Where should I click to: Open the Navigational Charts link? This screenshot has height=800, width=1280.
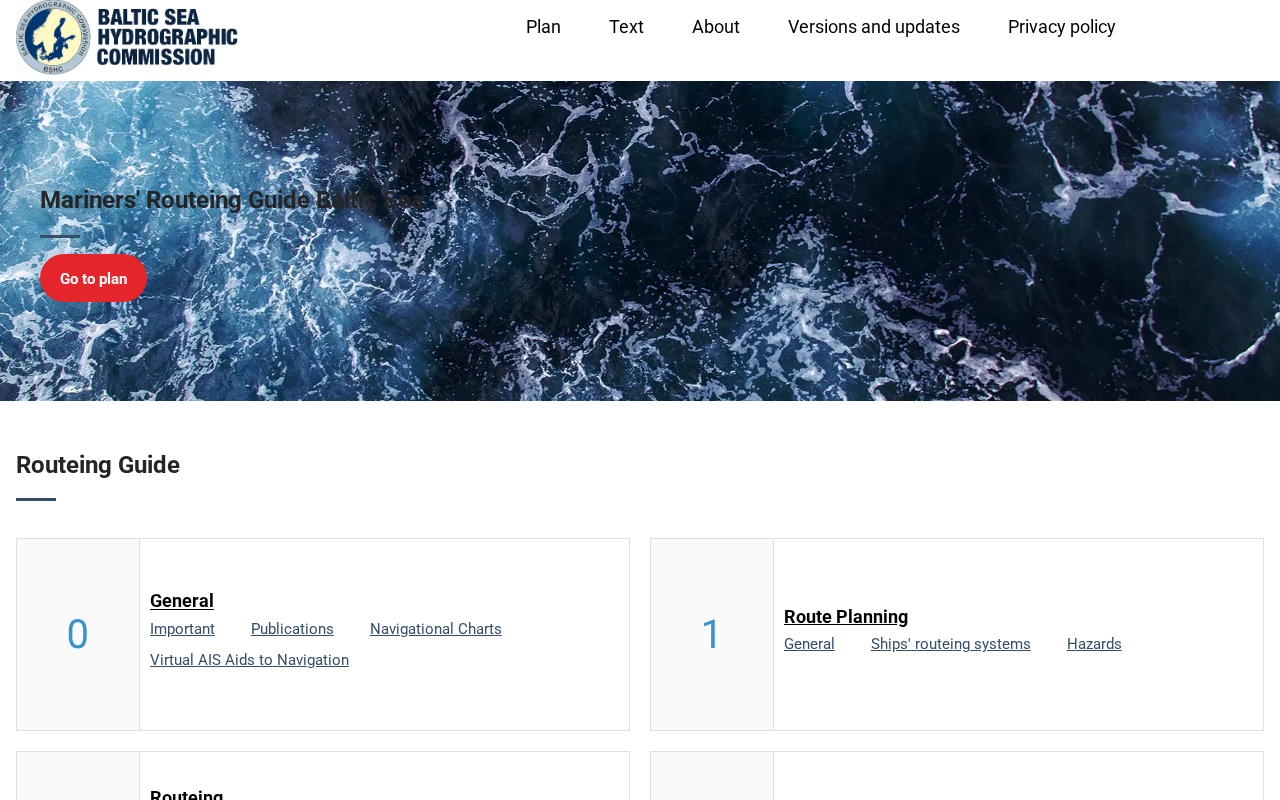(x=436, y=629)
